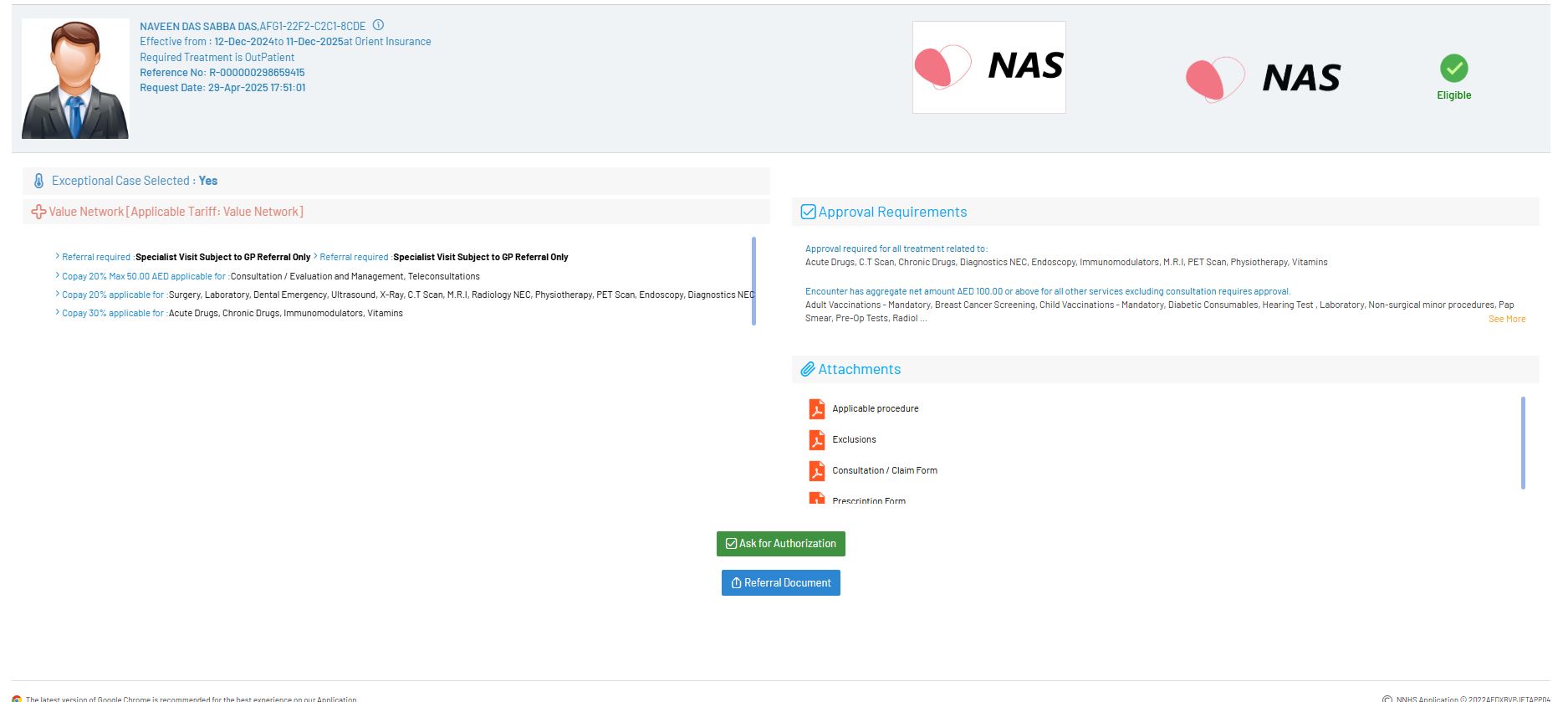The width and height of the screenshot is (1568, 702).
Task: Click the thermometer icon beside Exceptional Case
Action: tap(38, 181)
